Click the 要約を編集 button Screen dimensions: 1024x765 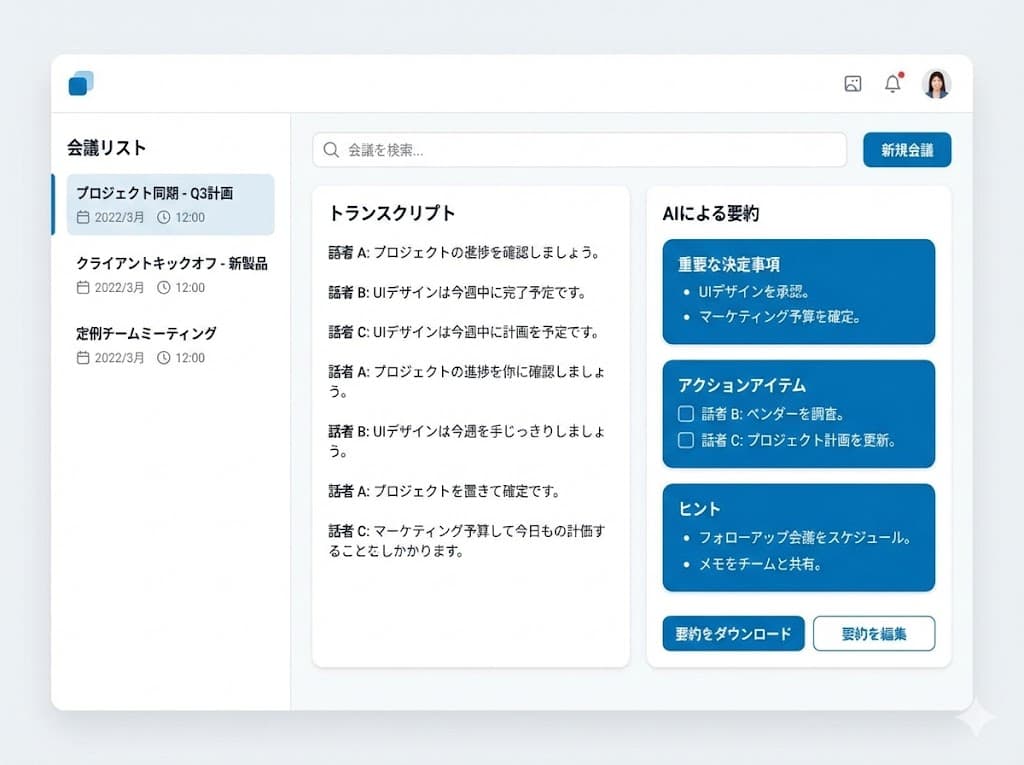pos(875,633)
